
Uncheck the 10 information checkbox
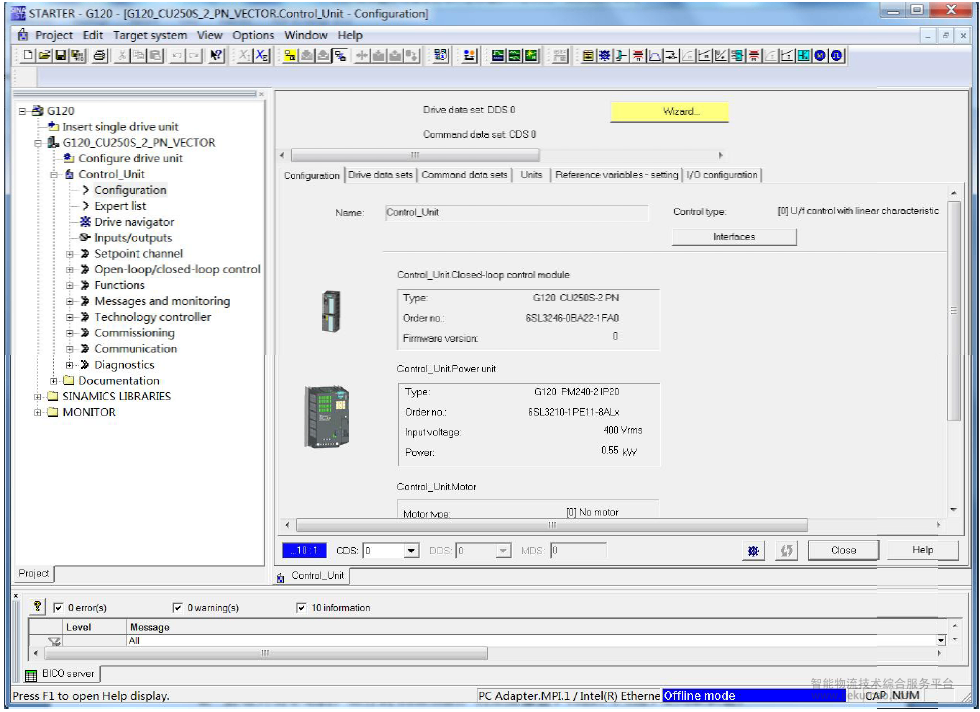[301, 608]
